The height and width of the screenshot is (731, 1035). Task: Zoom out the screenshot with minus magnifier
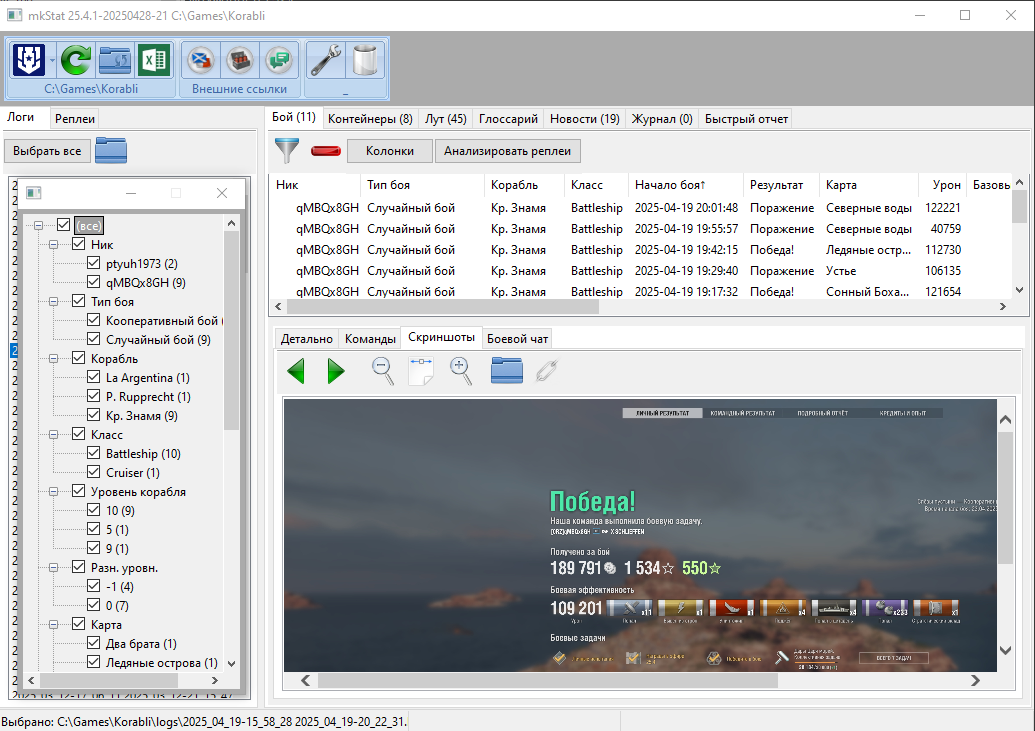point(383,370)
